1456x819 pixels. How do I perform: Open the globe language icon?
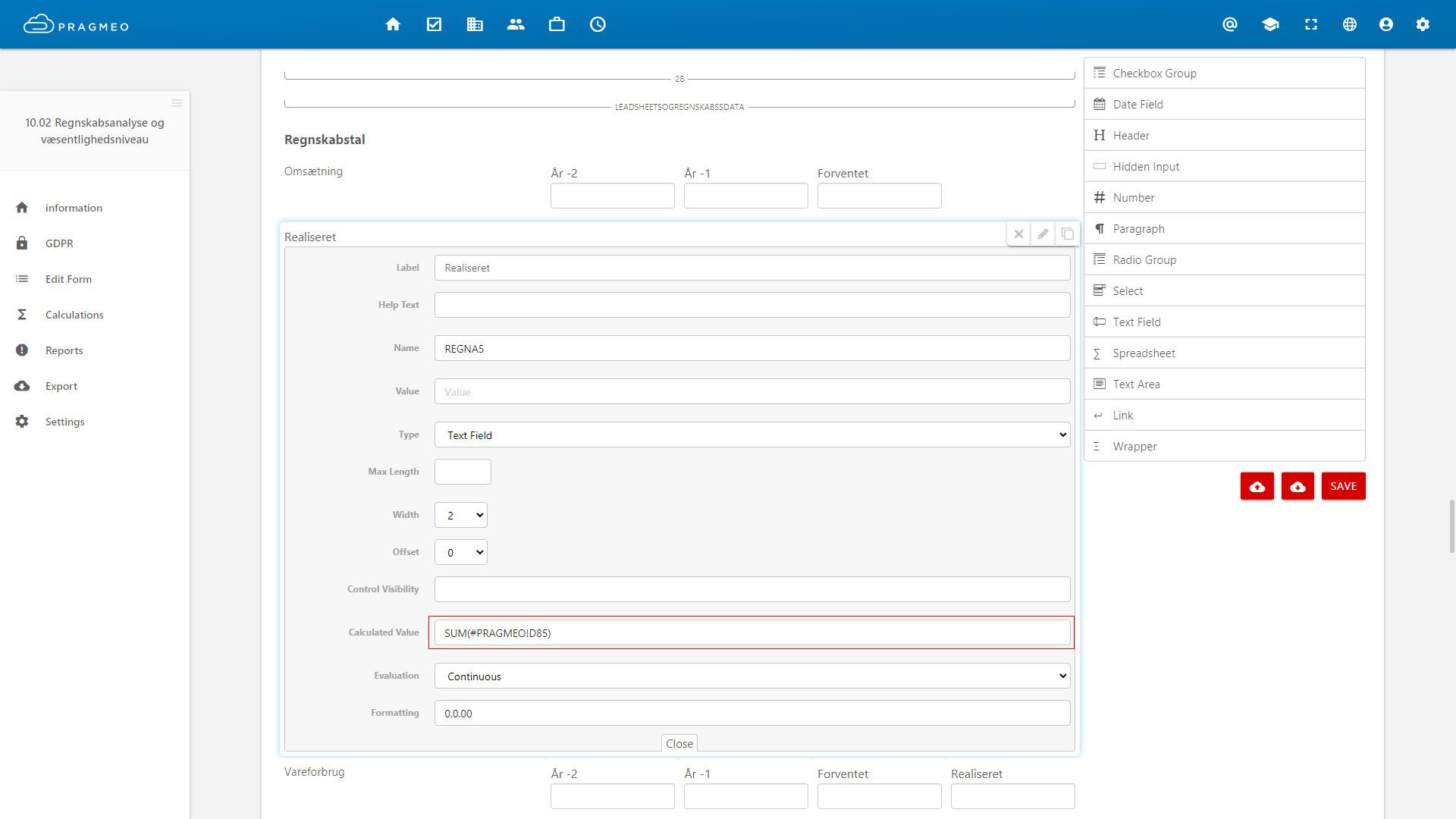click(1349, 24)
